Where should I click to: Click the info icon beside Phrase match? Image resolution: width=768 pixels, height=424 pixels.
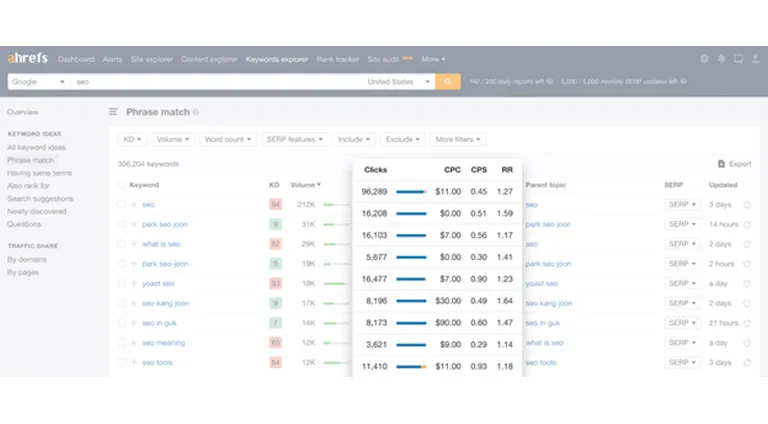(x=196, y=112)
